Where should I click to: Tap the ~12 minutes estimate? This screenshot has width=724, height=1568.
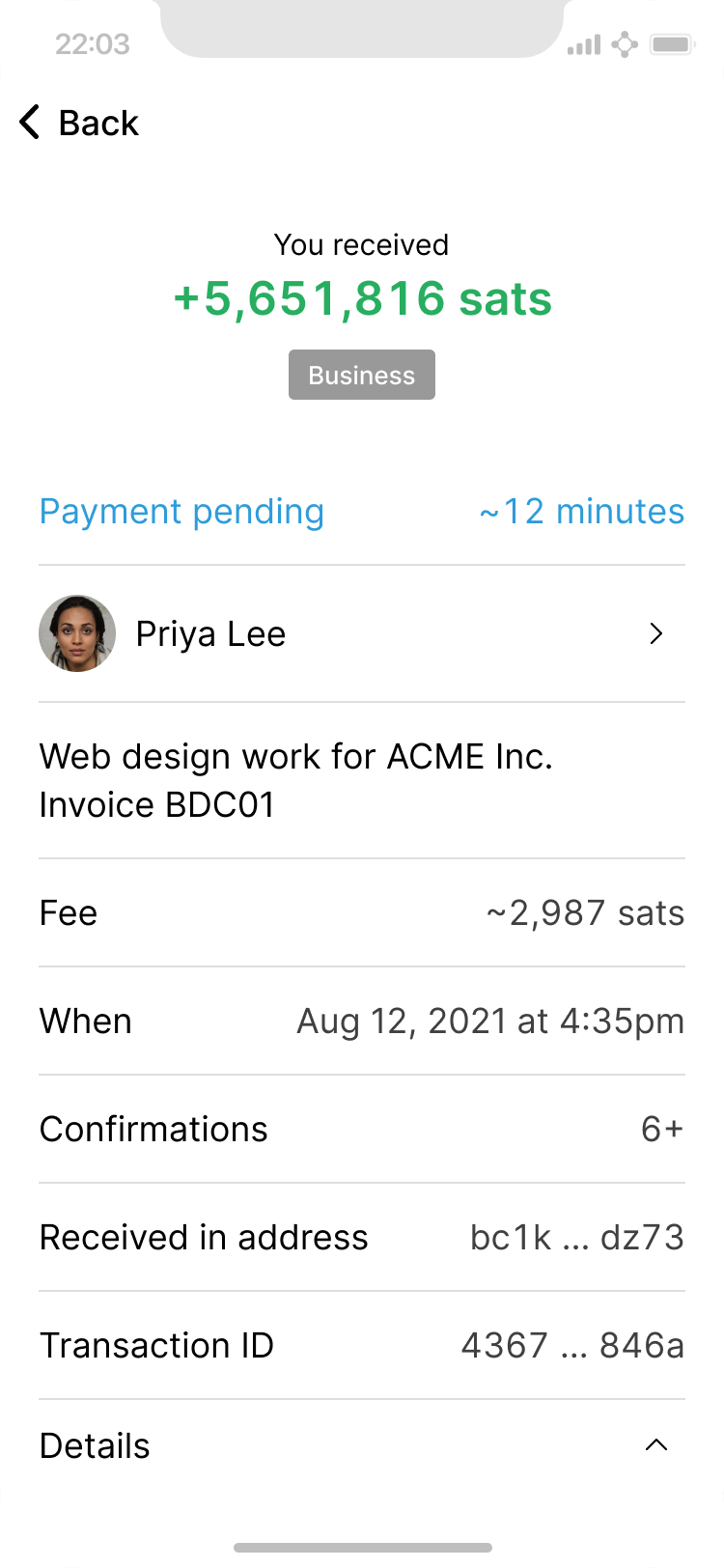(x=582, y=512)
